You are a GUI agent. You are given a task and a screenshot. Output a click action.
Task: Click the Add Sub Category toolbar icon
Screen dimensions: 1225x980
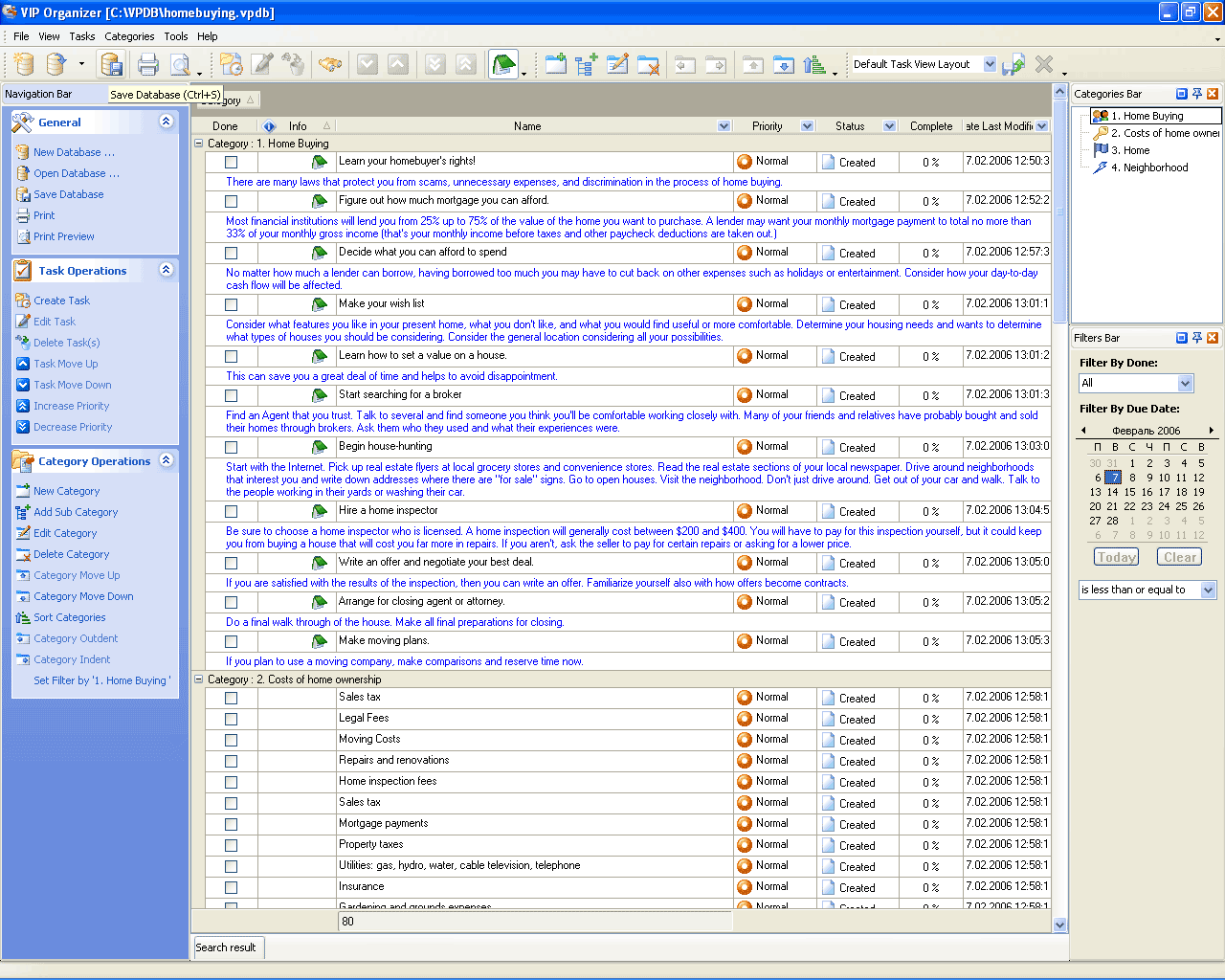coord(587,65)
